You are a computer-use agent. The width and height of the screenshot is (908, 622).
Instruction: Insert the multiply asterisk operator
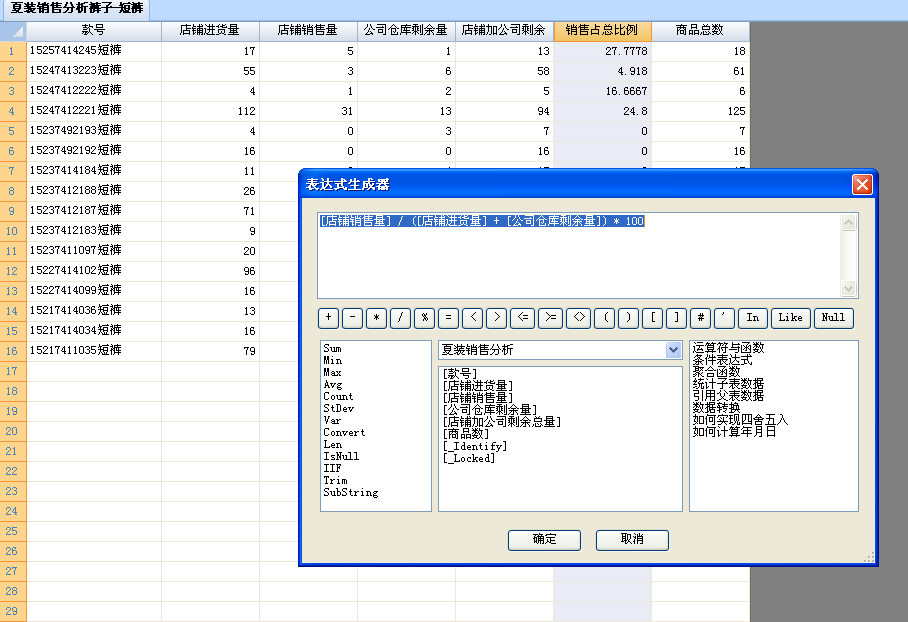[376, 317]
